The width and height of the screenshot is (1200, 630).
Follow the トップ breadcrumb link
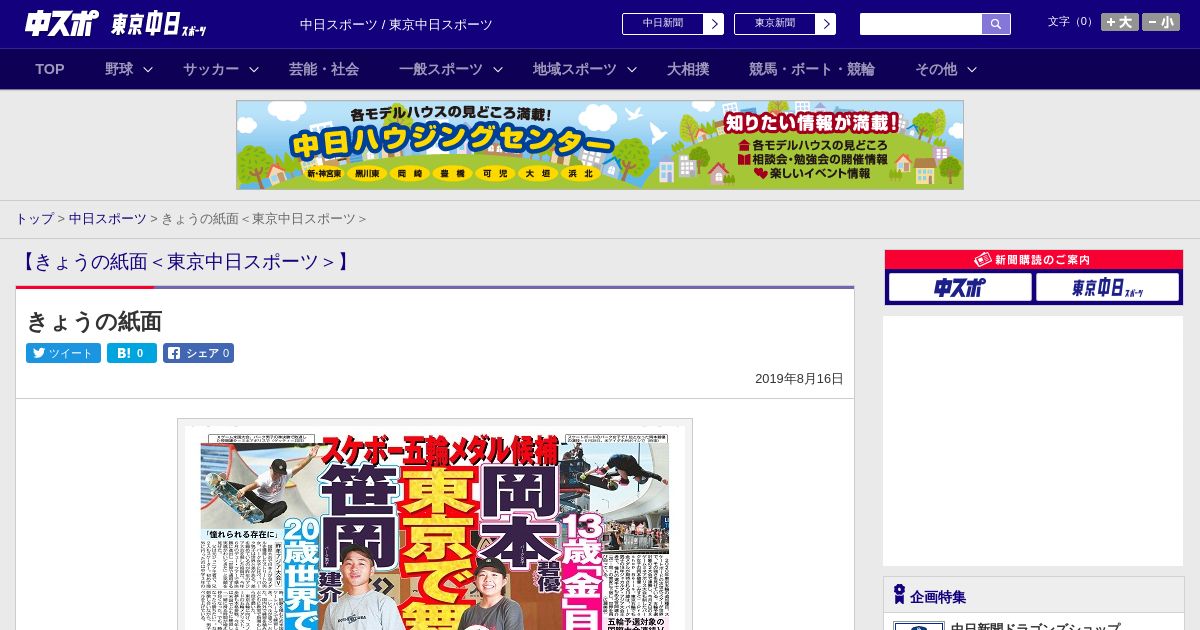pyautogui.click(x=34, y=218)
